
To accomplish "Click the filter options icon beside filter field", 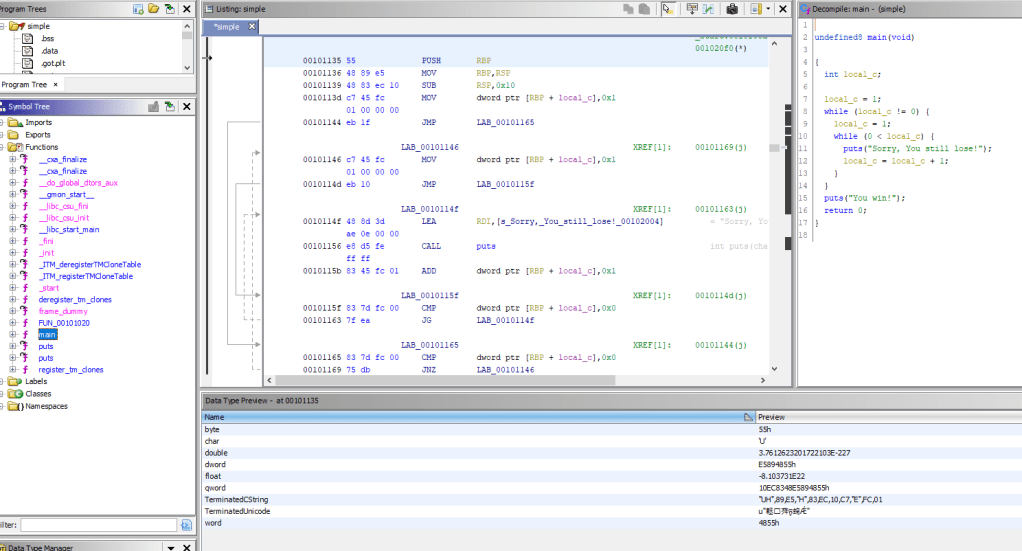I will click(186, 525).
